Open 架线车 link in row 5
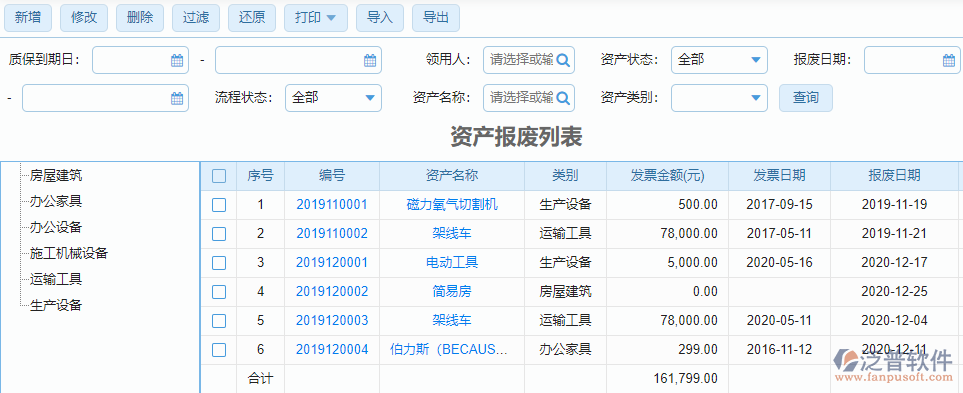Viewport: 963px width, 393px height. (x=452, y=321)
